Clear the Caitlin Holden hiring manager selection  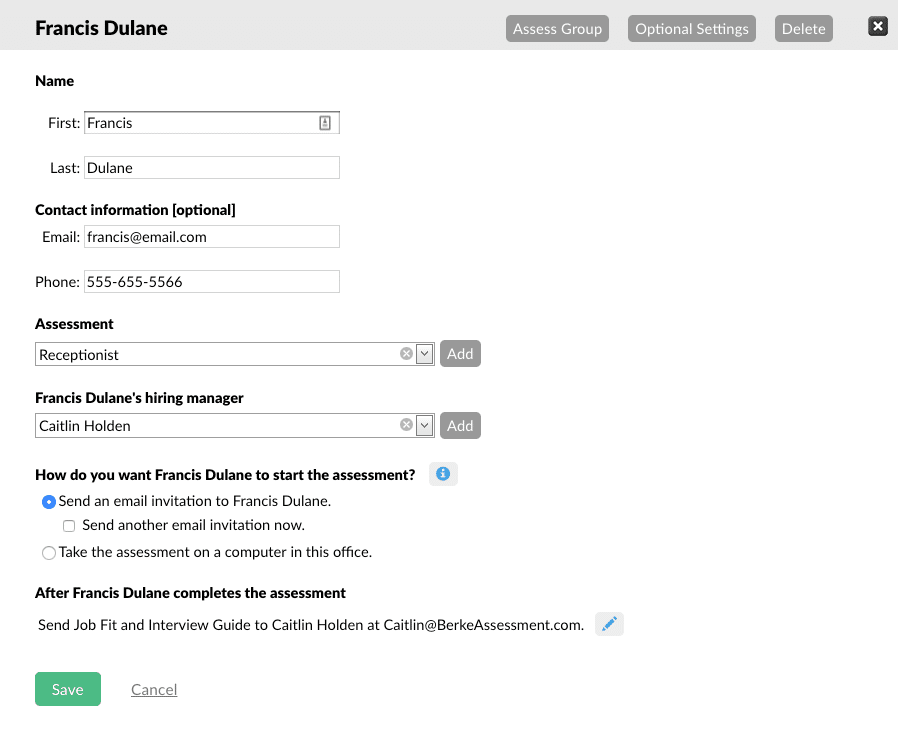pyautogui.click(x=406, y=425)
